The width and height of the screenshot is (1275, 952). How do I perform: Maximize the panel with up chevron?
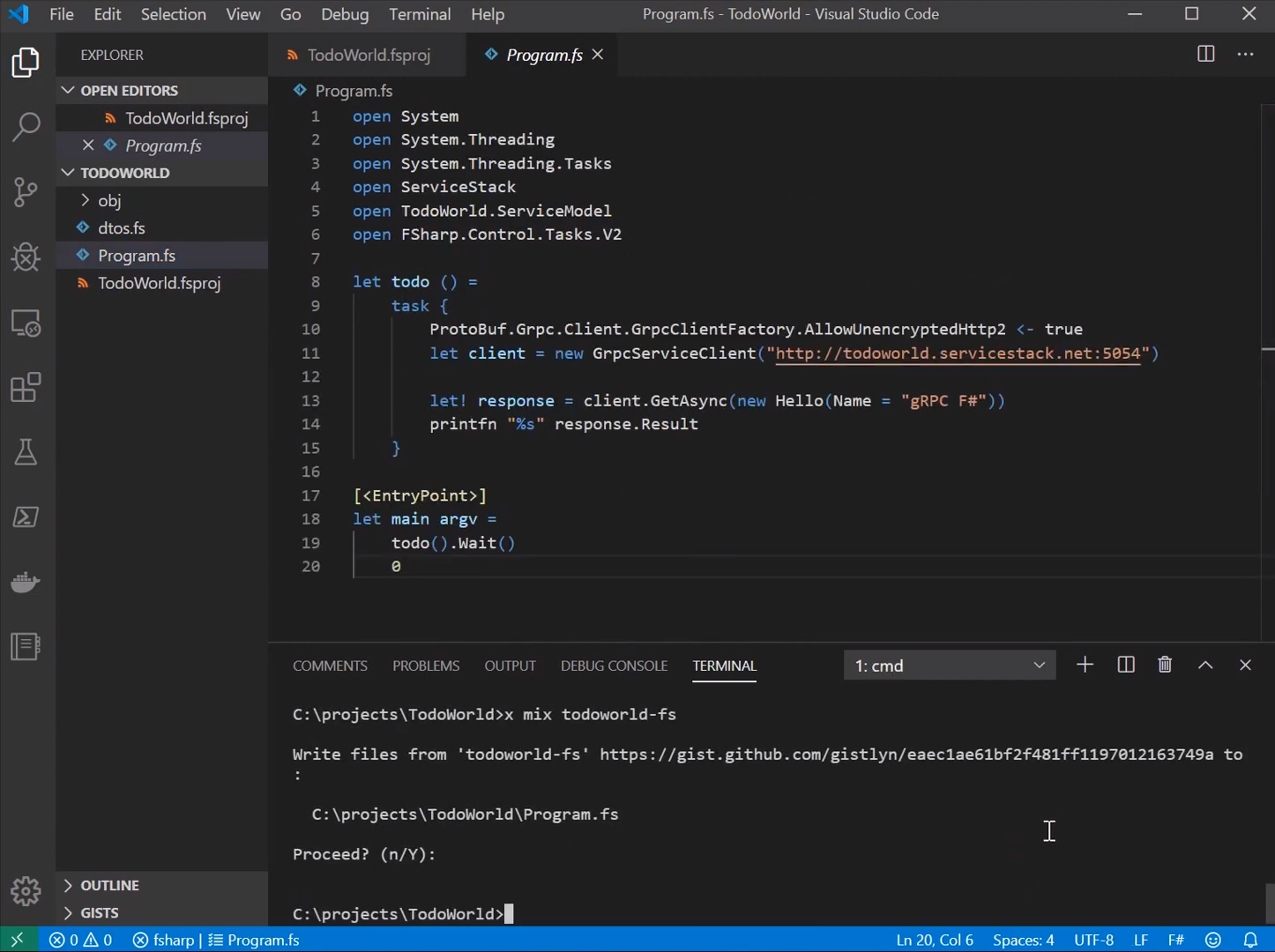(x=1205, y=665)
